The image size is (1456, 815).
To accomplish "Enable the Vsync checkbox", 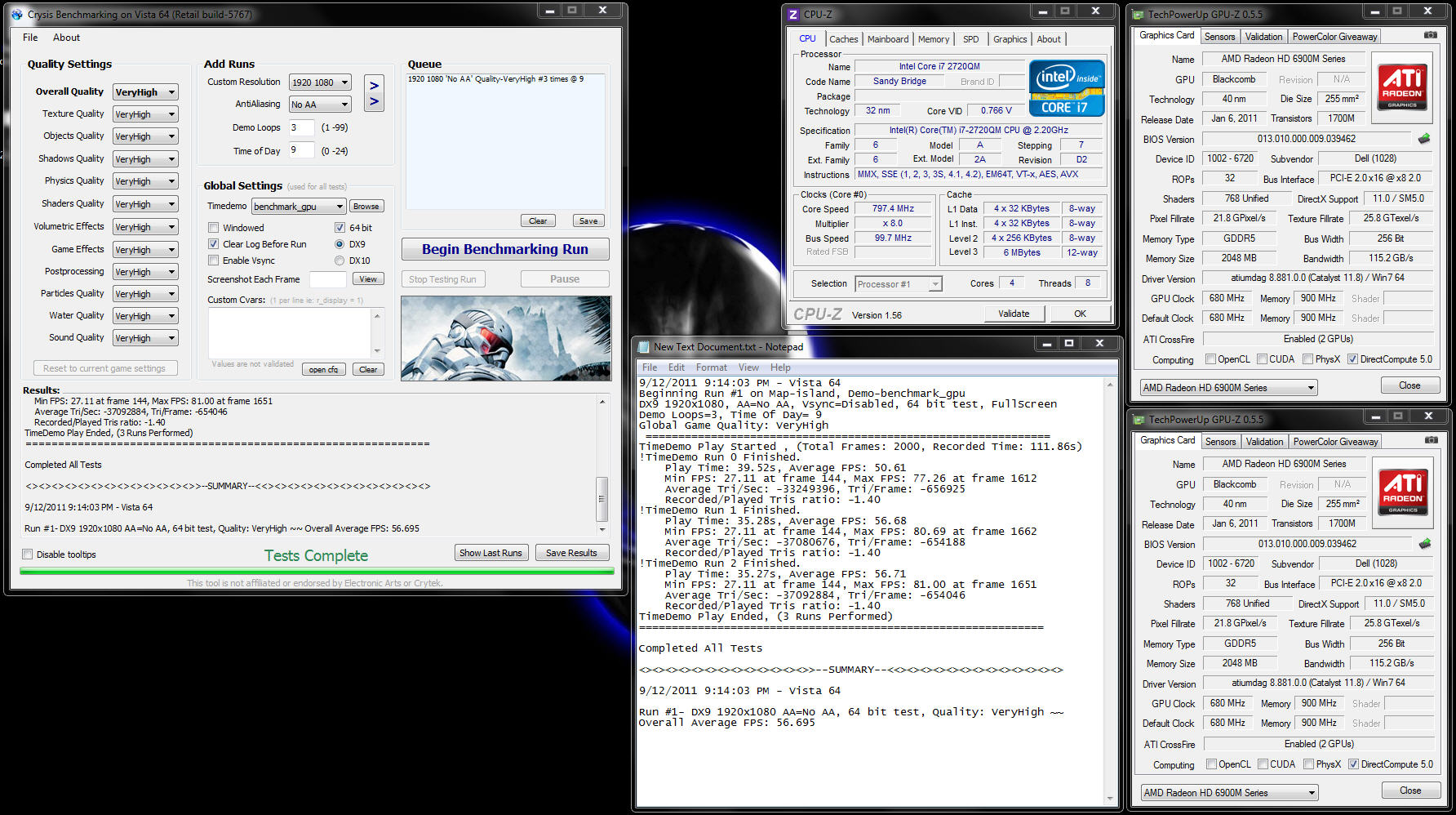I will [213, 261].
